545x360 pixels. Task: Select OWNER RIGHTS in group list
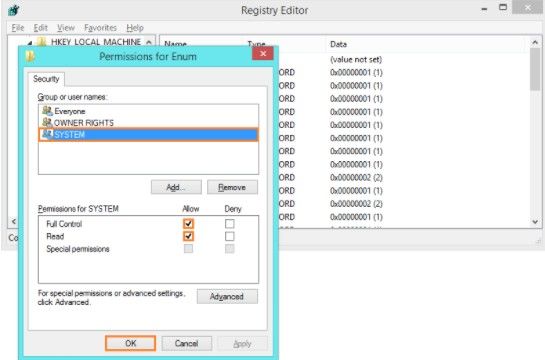[x=148, y=123]
